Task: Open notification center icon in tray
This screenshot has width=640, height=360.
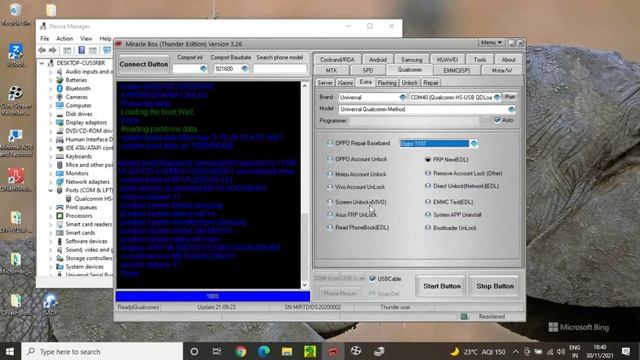Action: click(626, 351)
